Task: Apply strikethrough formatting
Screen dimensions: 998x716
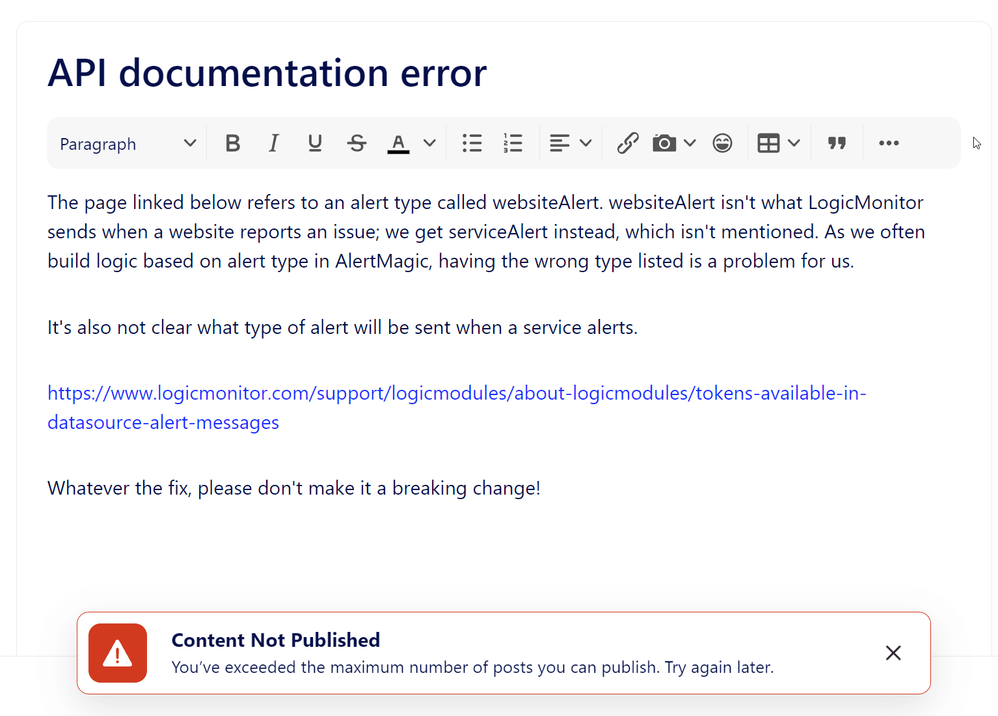Action: tap(356, 143)
